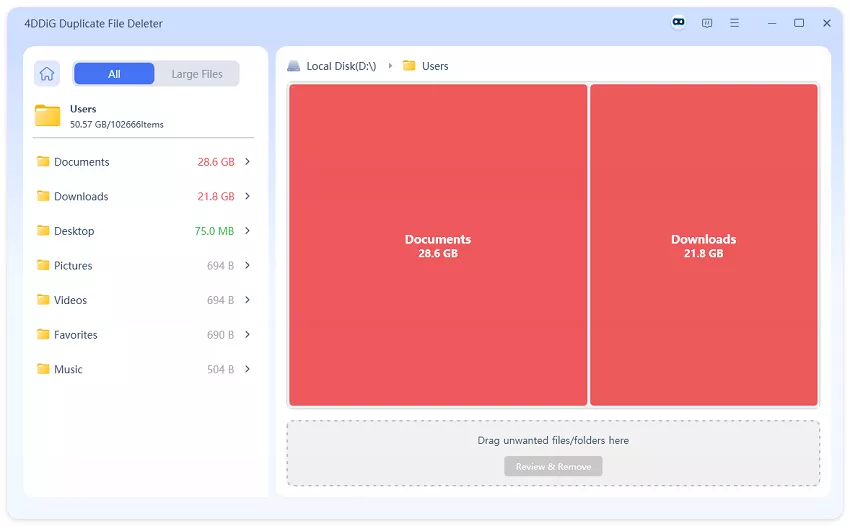
Task: Click the drag unwanted files drop zone
Action: (x=553, y=453)
